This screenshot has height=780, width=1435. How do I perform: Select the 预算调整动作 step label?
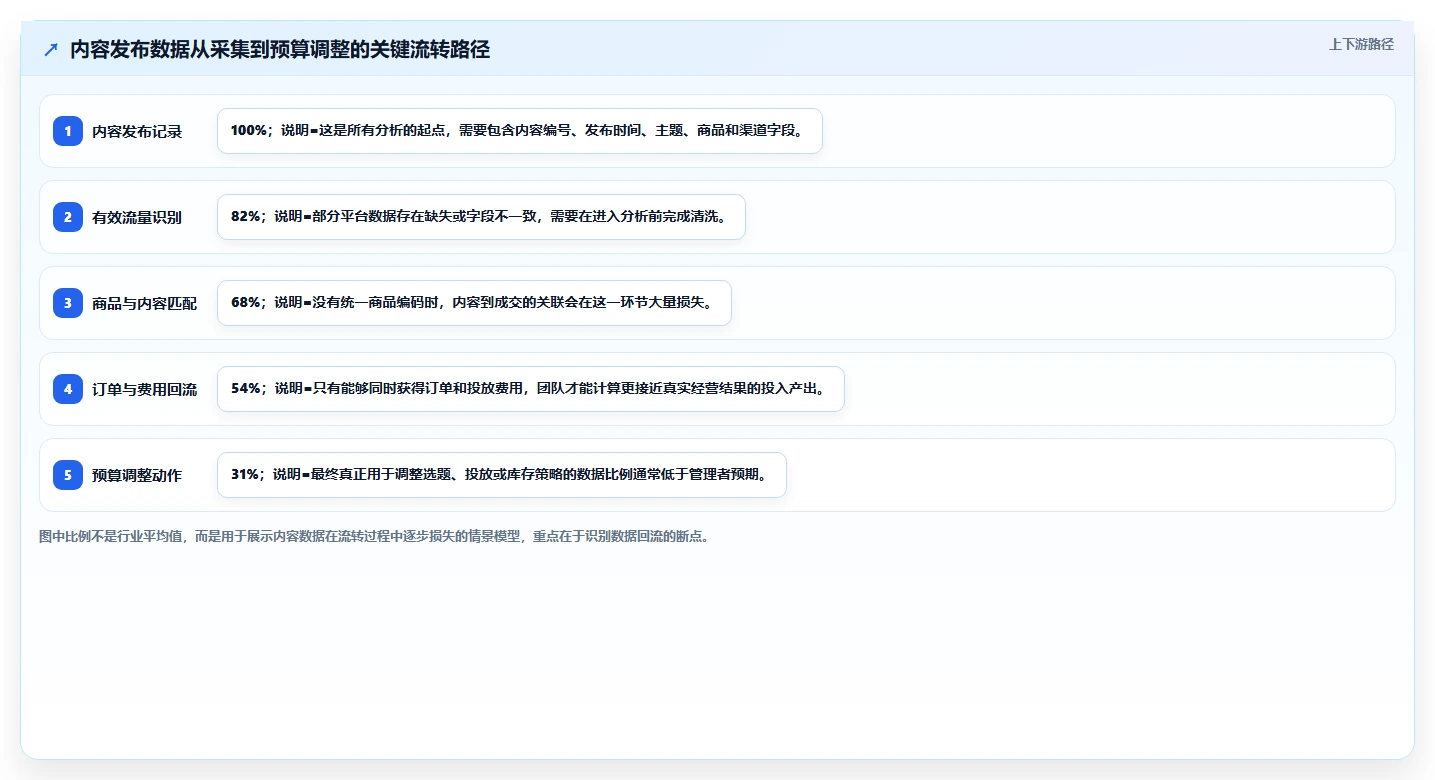tap(137, 475)
